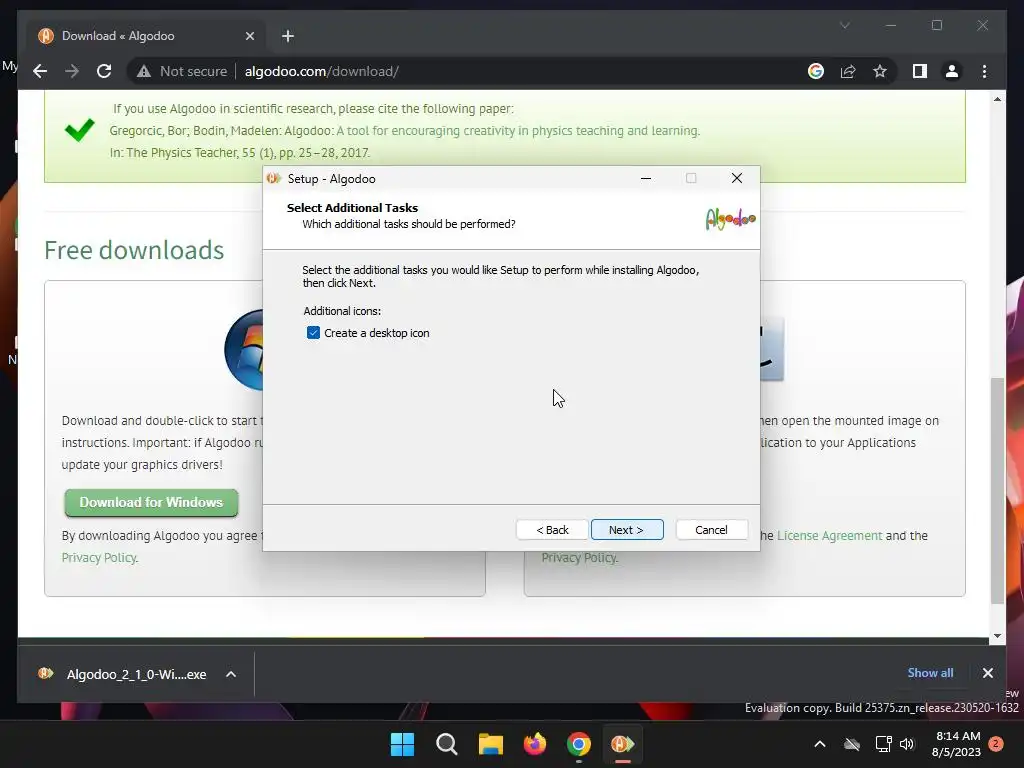
Task: Click the Additional icons: label
Action: (342, 311)
